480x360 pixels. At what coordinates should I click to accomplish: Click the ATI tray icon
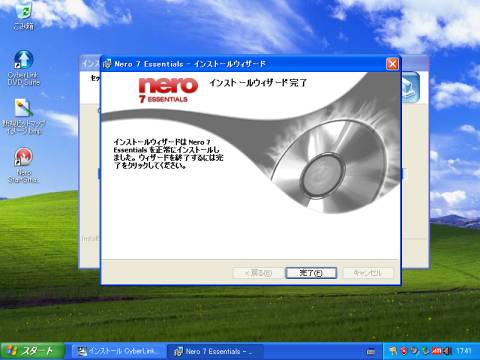pyautogui.click(x=437, y=351)
